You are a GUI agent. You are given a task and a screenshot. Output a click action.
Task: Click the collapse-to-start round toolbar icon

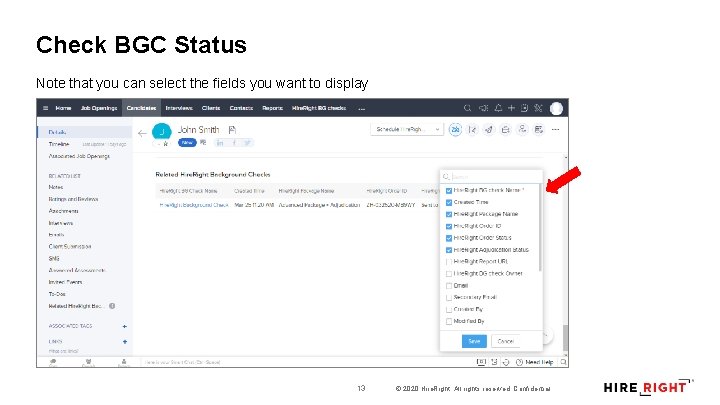(x=472, y=130)
